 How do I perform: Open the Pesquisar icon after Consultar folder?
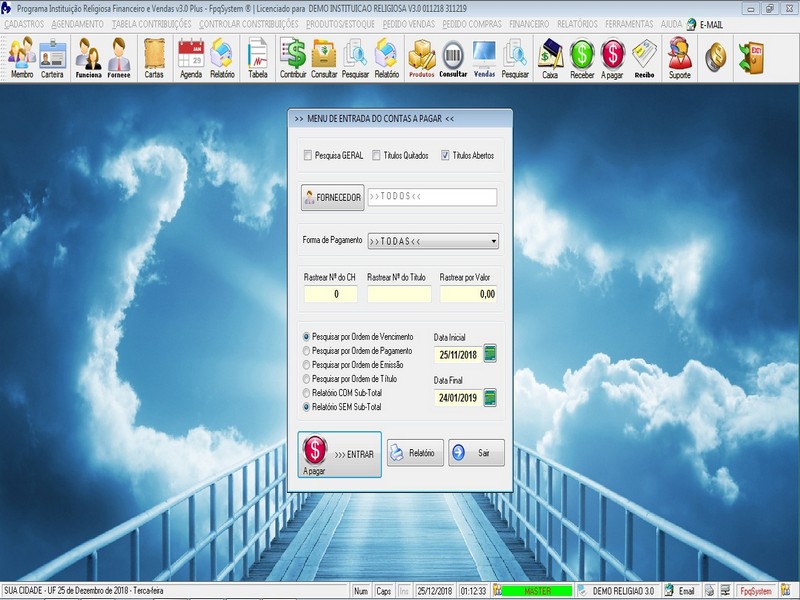tap(355, 58)
